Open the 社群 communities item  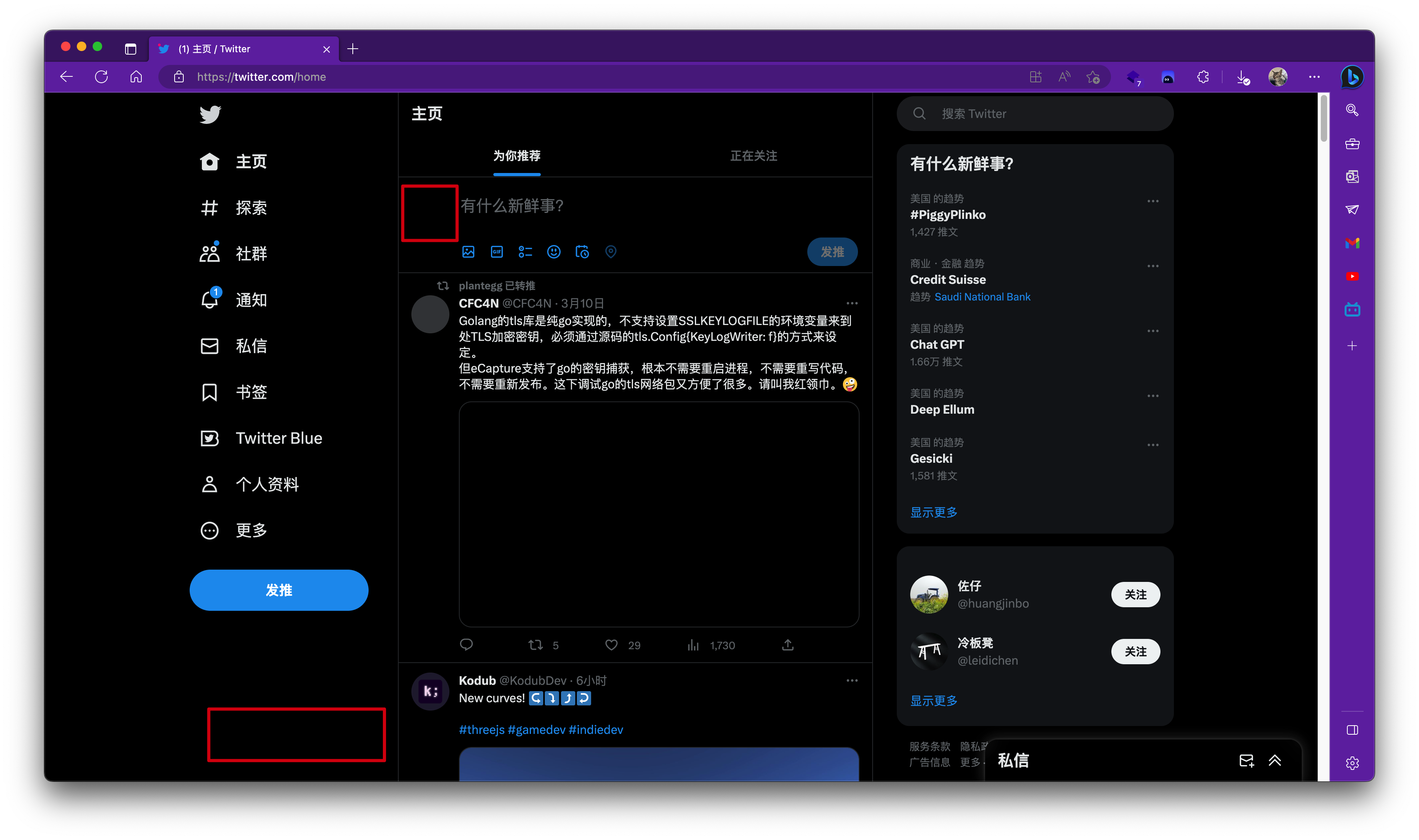[x=233, y=254]
